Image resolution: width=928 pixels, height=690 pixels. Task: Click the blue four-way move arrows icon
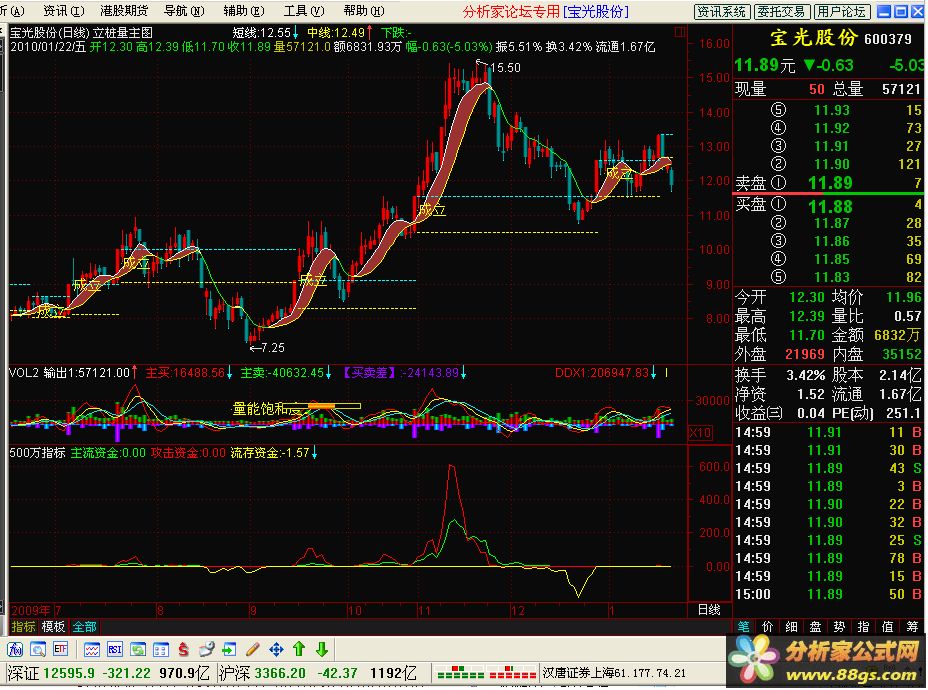[276, 651]
